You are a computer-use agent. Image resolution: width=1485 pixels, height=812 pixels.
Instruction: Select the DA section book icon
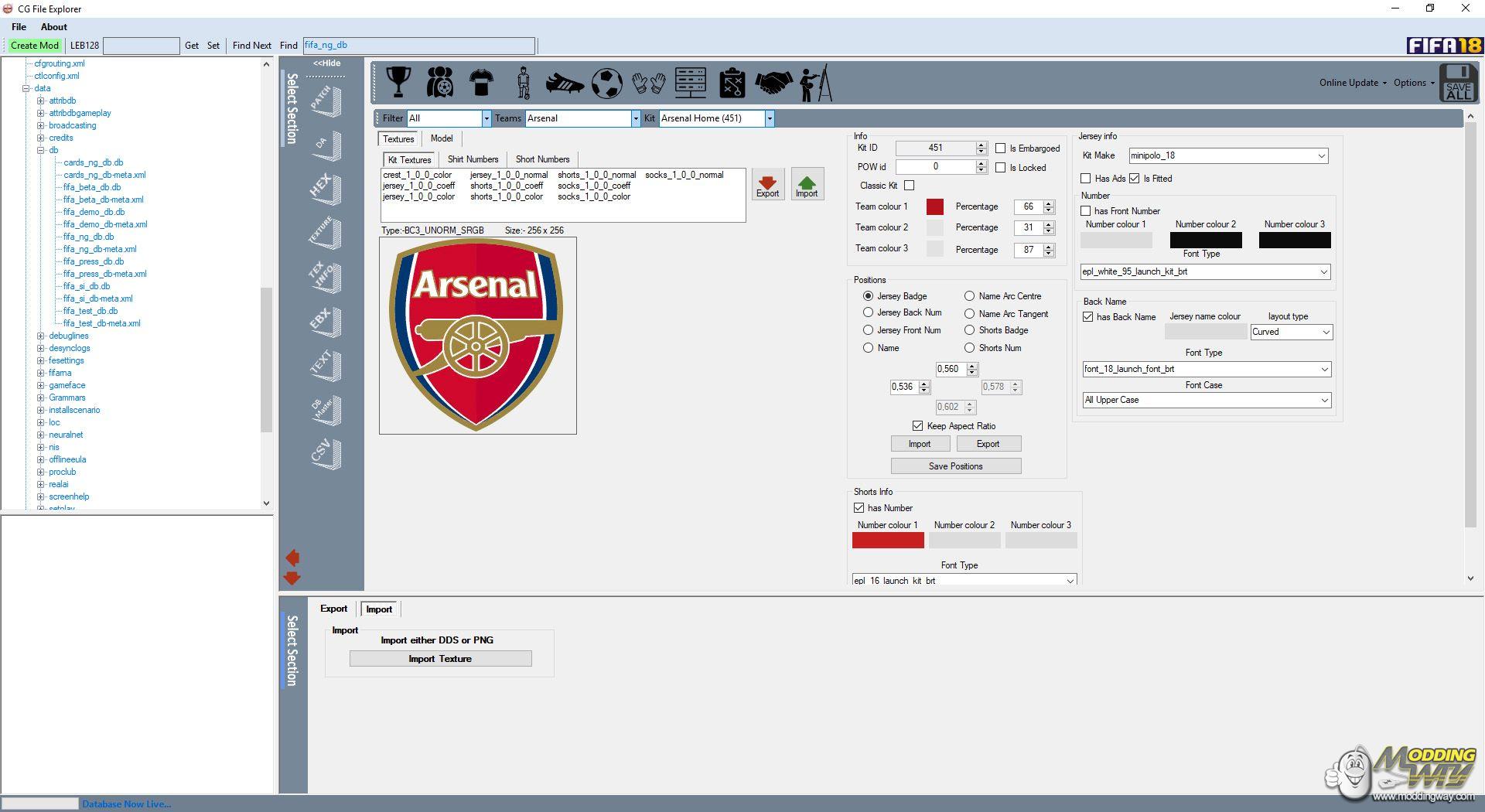pos(326,146)
